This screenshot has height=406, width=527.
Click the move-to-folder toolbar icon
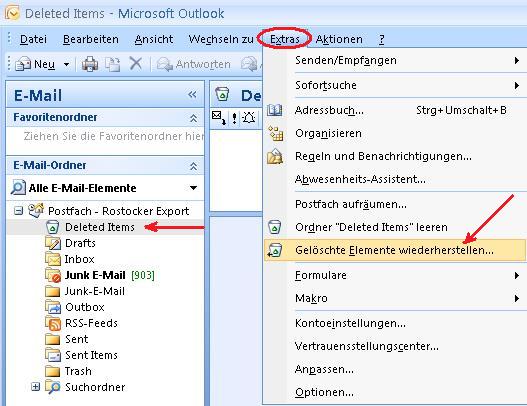[113, 64]
